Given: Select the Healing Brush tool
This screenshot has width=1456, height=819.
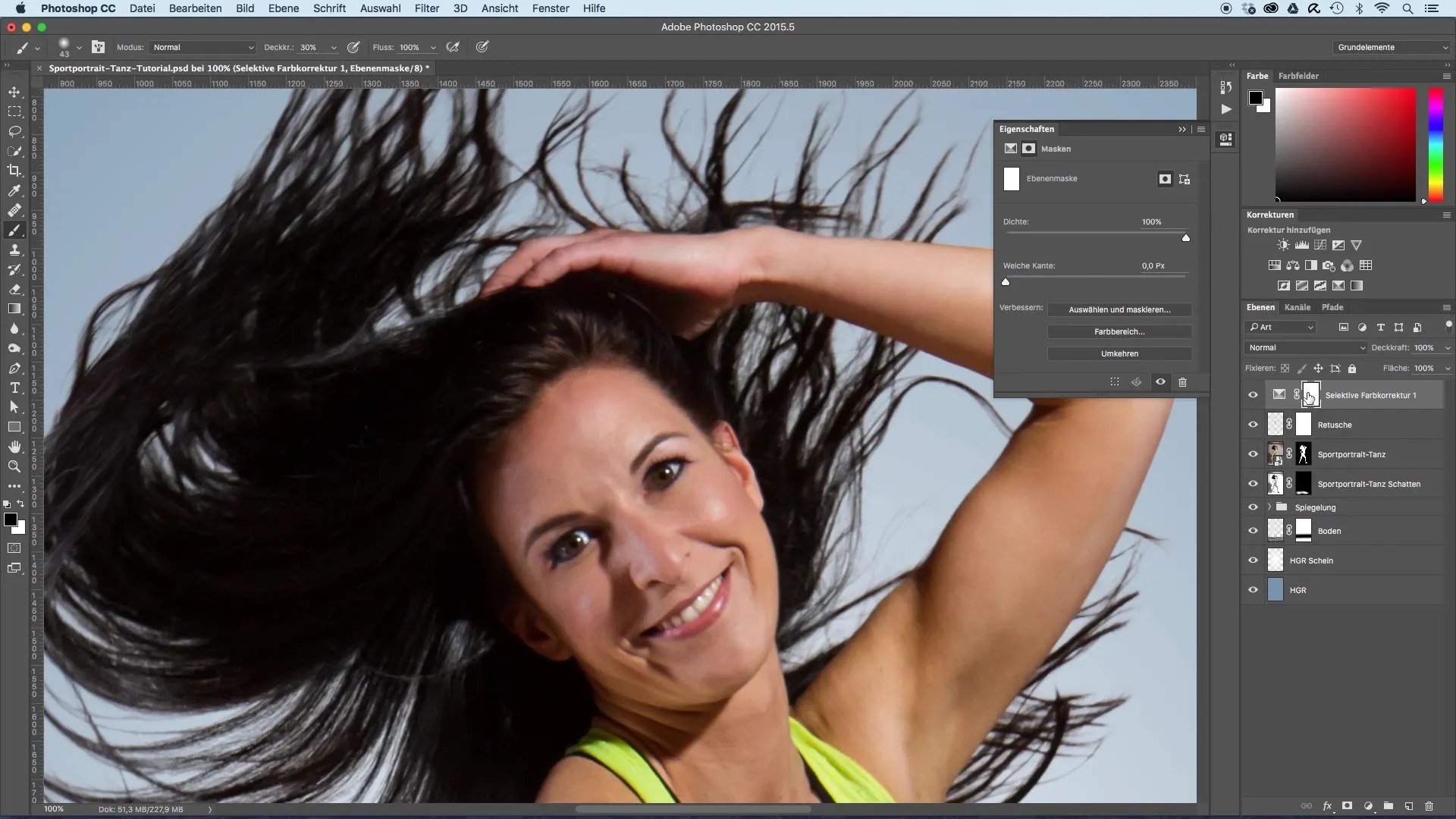Looking at the screenshot, I should click(x=14, y=210).
